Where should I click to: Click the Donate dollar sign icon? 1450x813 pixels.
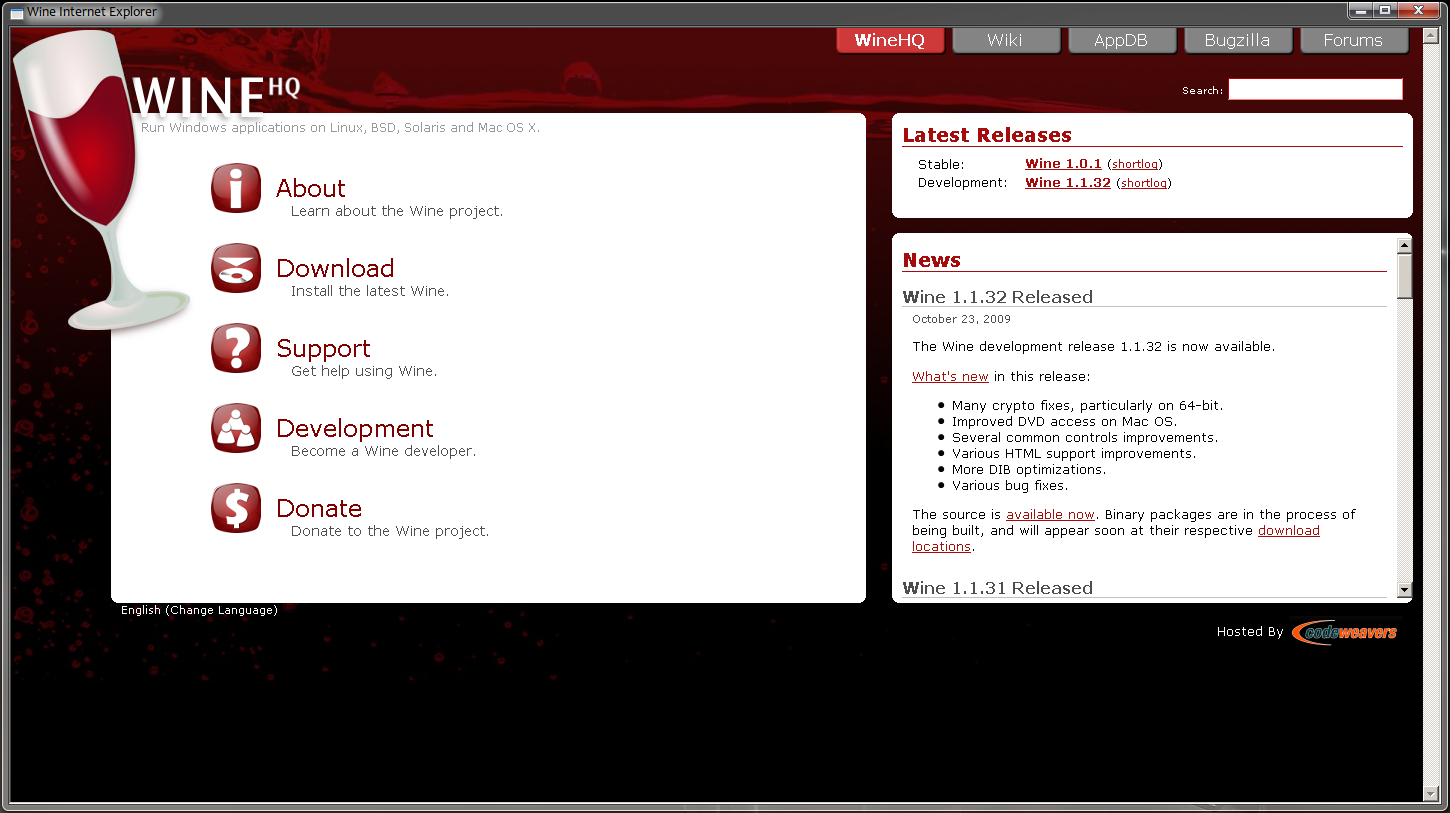[x=236, y=508]
